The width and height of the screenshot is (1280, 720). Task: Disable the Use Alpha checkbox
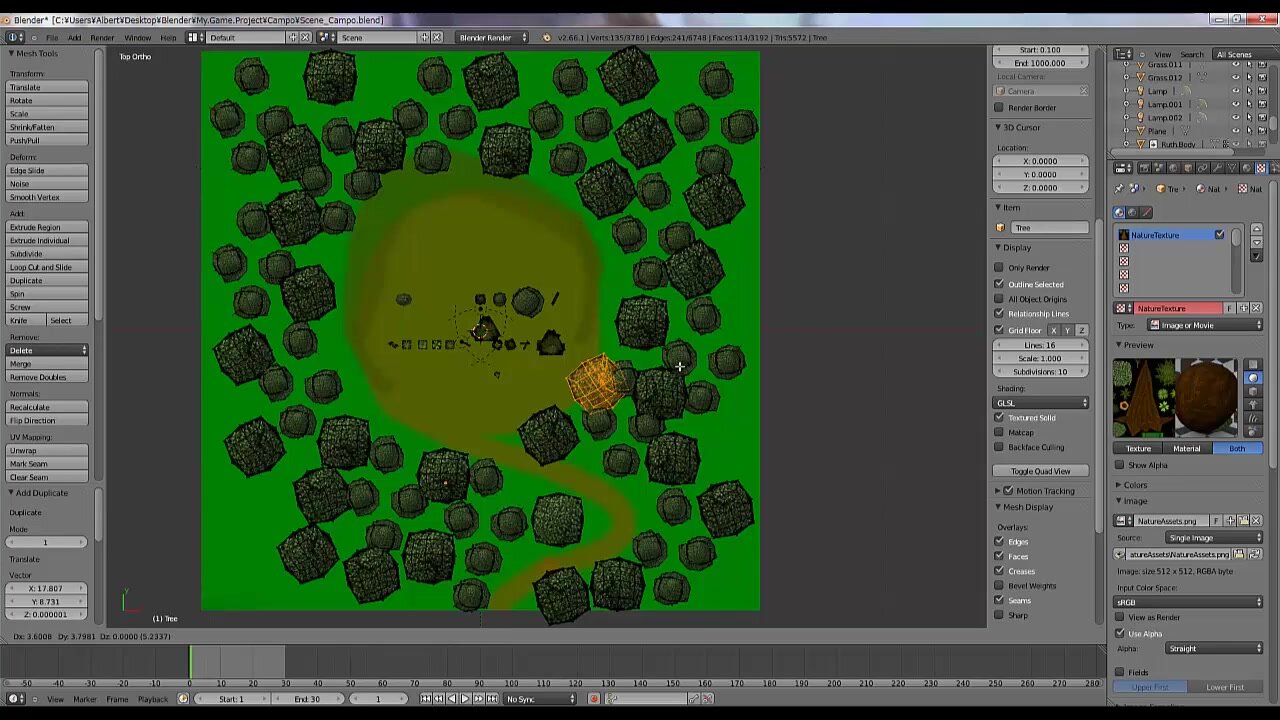click(x=1120, y=633)
